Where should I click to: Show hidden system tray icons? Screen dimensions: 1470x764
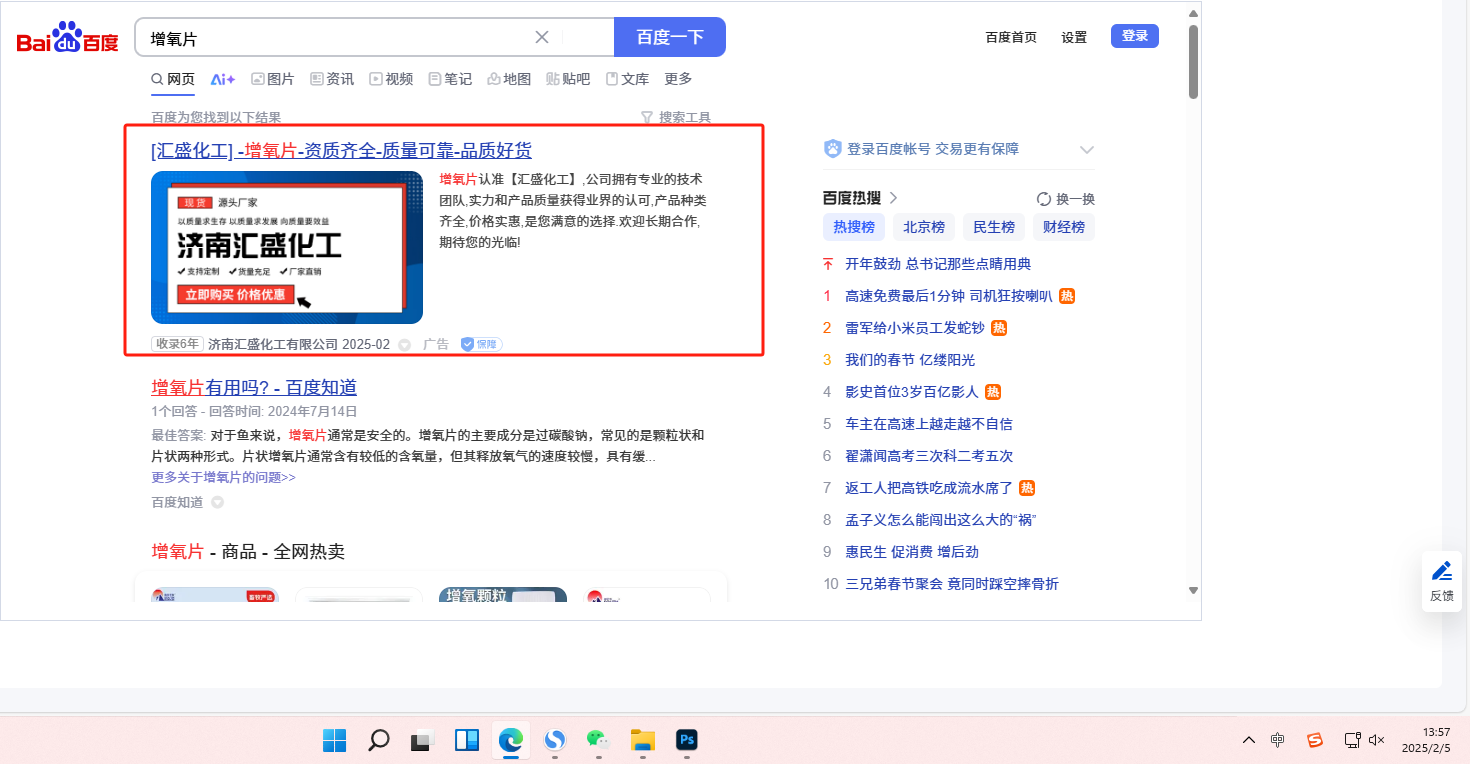(x=1249, y=740)
